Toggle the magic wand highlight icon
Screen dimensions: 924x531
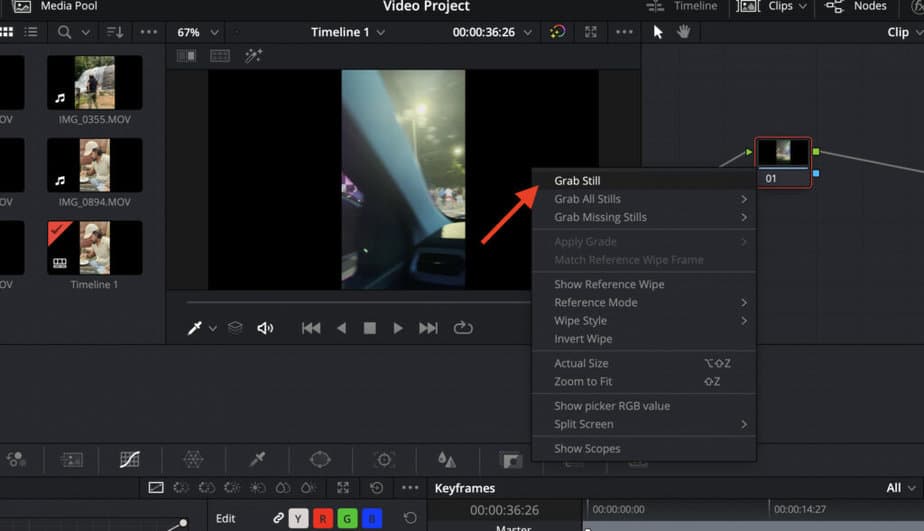253,55
